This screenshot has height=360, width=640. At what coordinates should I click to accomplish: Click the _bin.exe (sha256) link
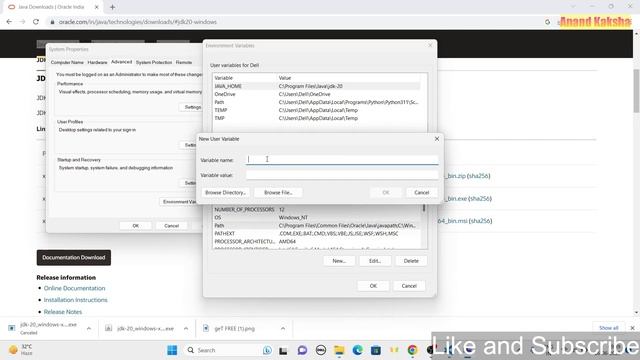coord(468,199)
